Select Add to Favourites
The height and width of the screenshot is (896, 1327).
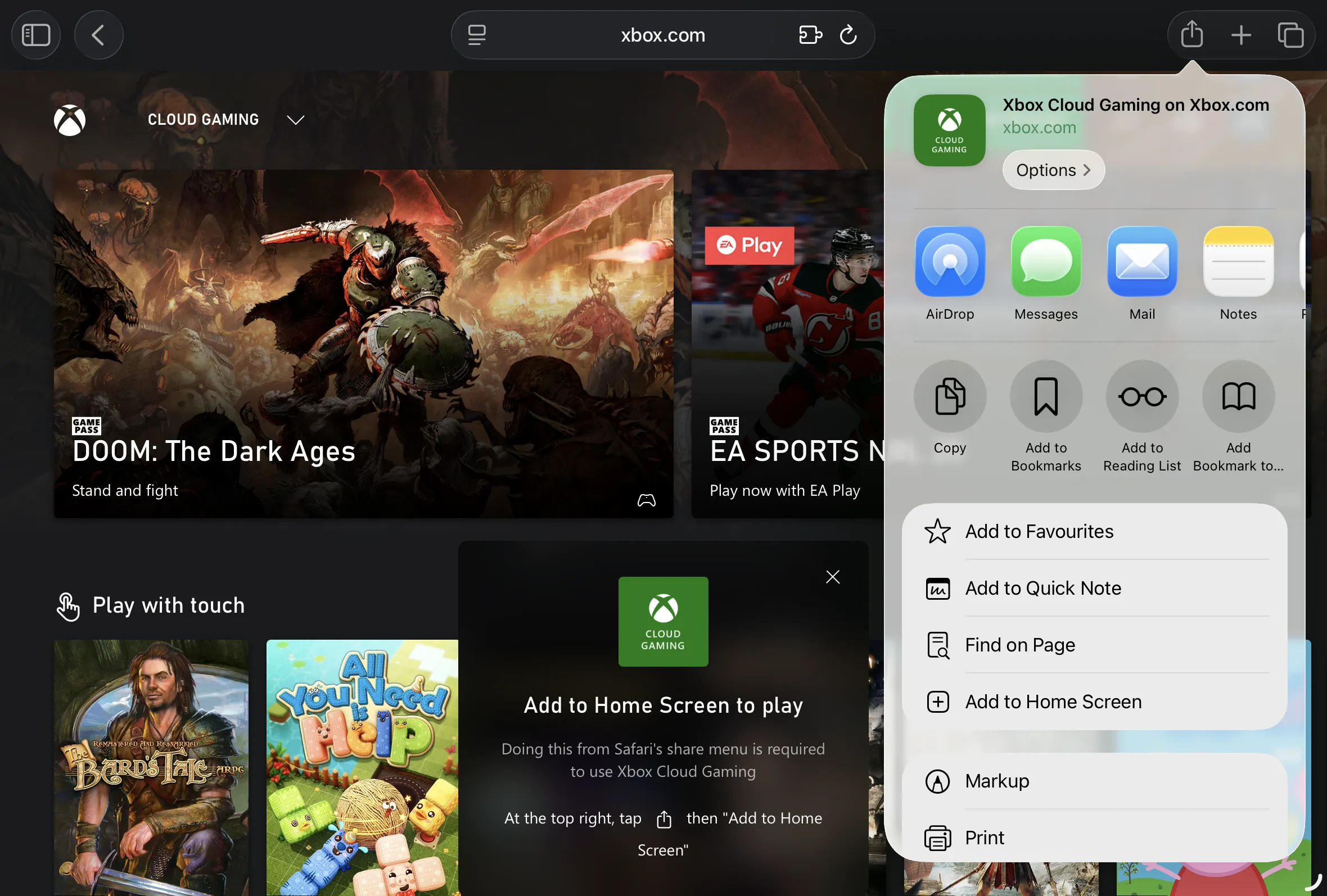click(1039, 531)
